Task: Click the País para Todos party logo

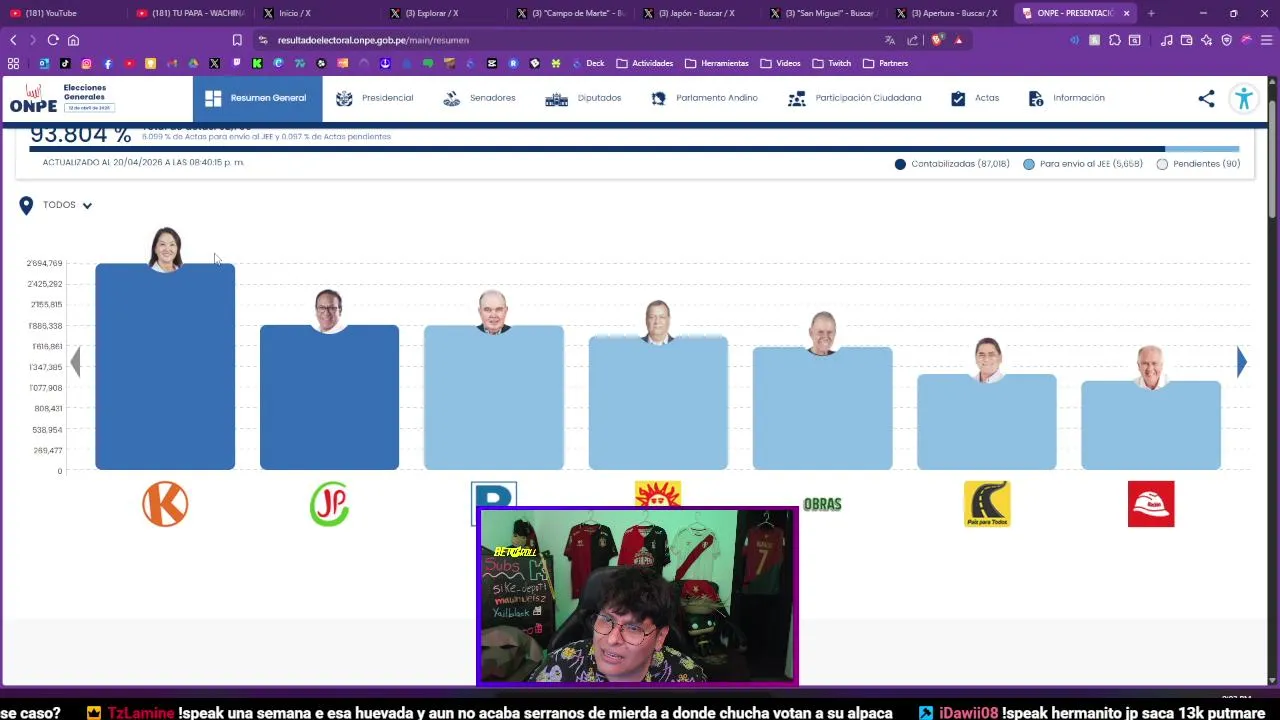Action: tap(987, 504)
